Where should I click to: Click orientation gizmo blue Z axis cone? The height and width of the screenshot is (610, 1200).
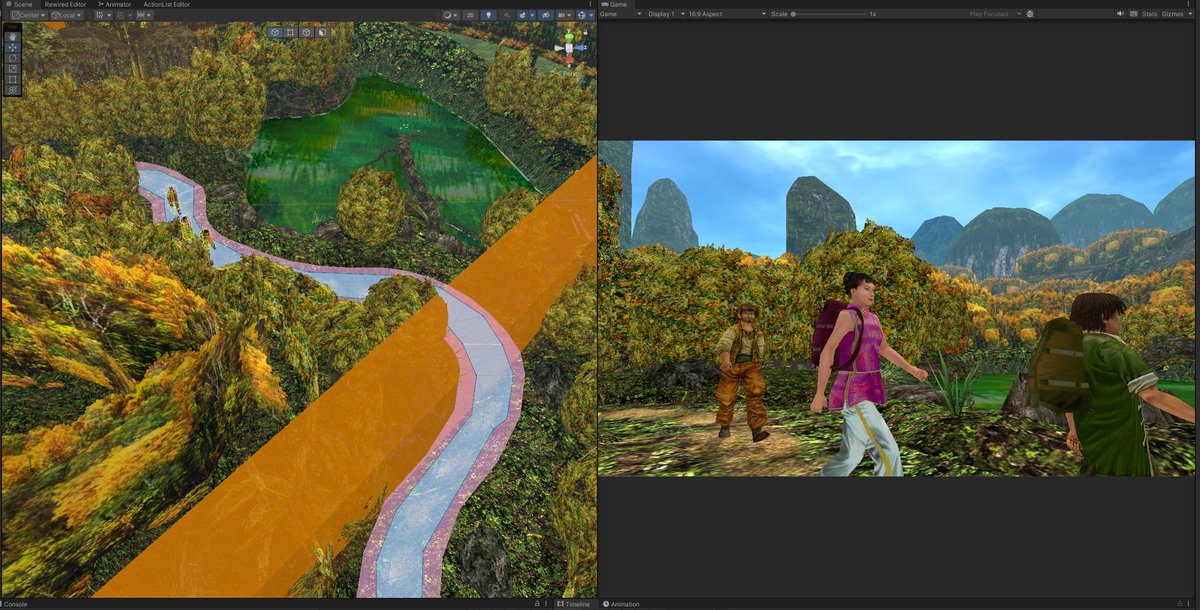coord(580,47)
